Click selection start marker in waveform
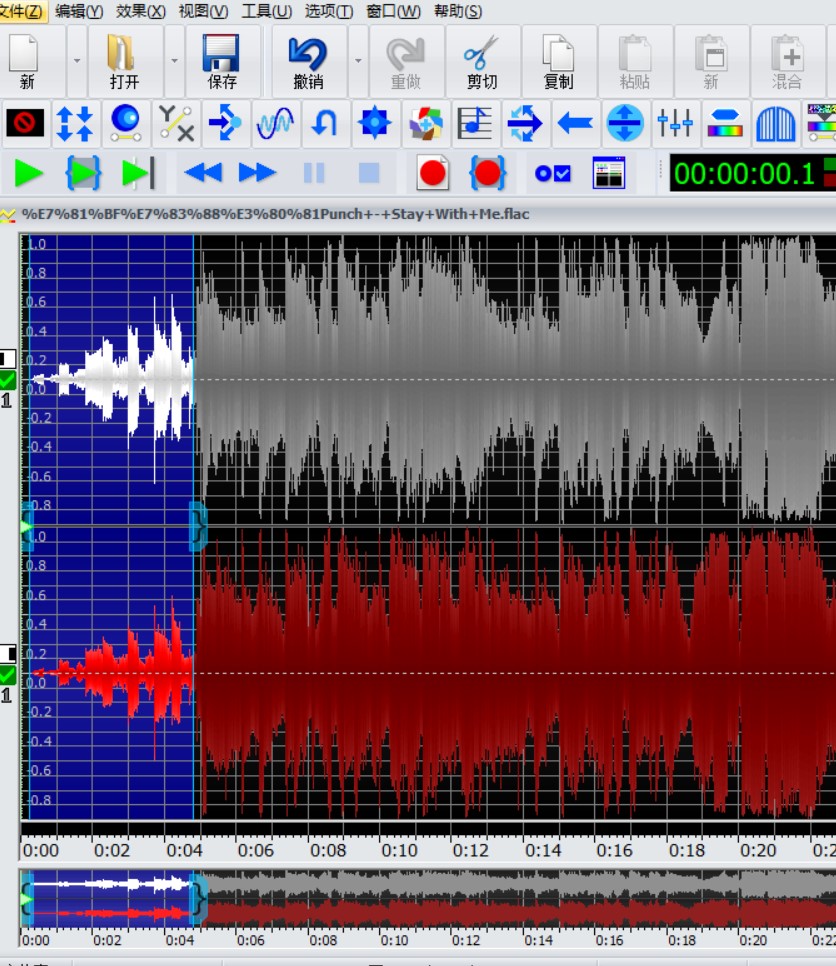The height and width of the screenshot is (966, 836). click(x=26, y=527)
